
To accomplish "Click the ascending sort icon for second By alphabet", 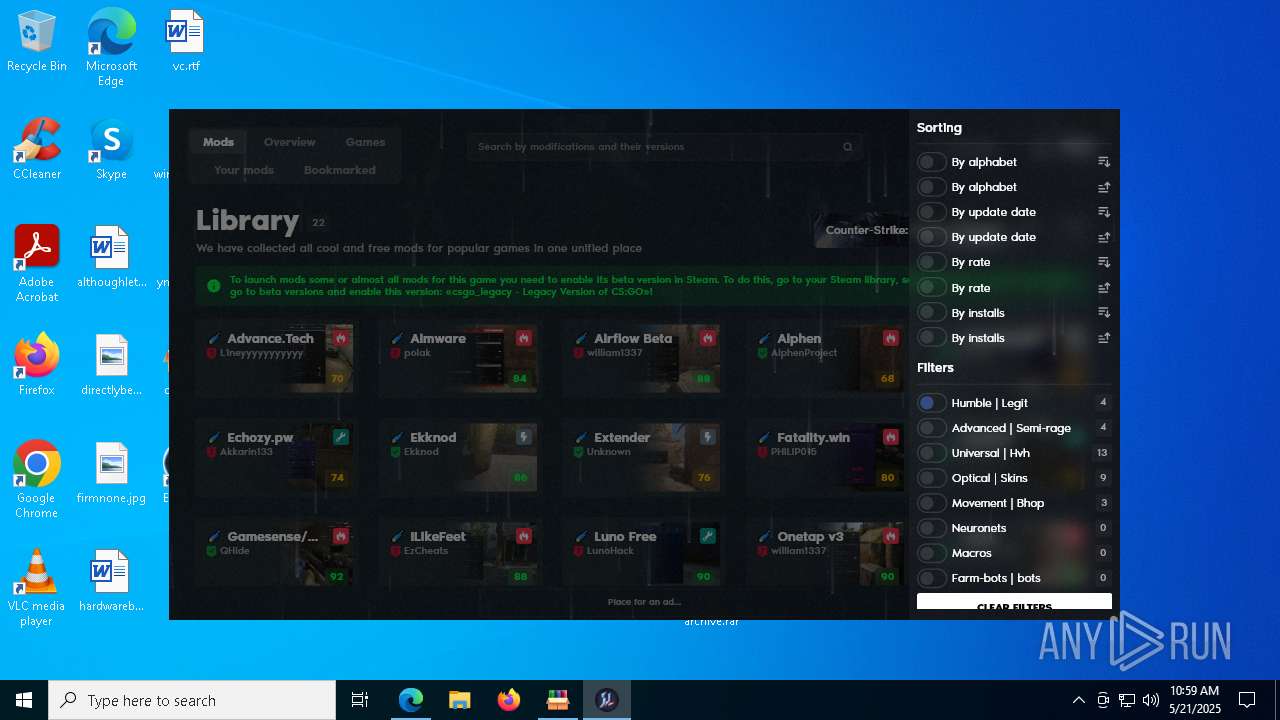I will 1104,187.
